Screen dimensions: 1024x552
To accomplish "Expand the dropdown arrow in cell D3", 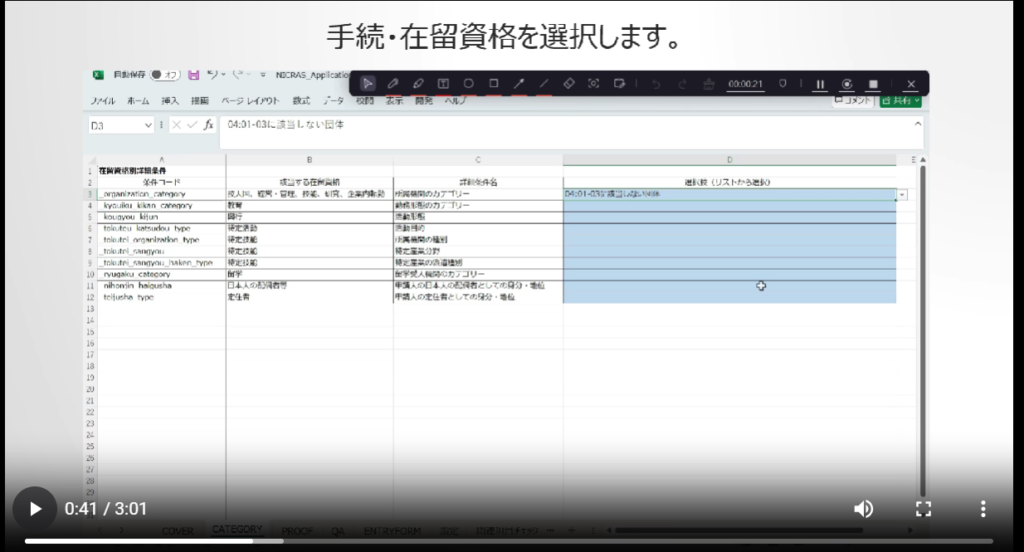I will (903, 195).
